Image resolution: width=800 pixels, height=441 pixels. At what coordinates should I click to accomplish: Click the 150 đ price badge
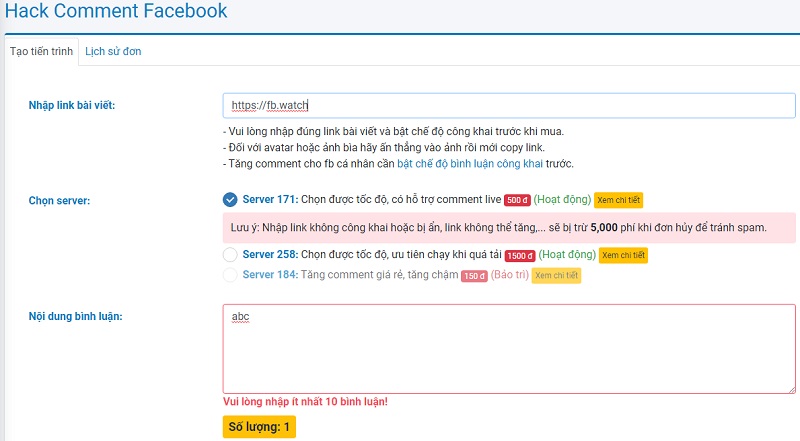coord(474,276)
